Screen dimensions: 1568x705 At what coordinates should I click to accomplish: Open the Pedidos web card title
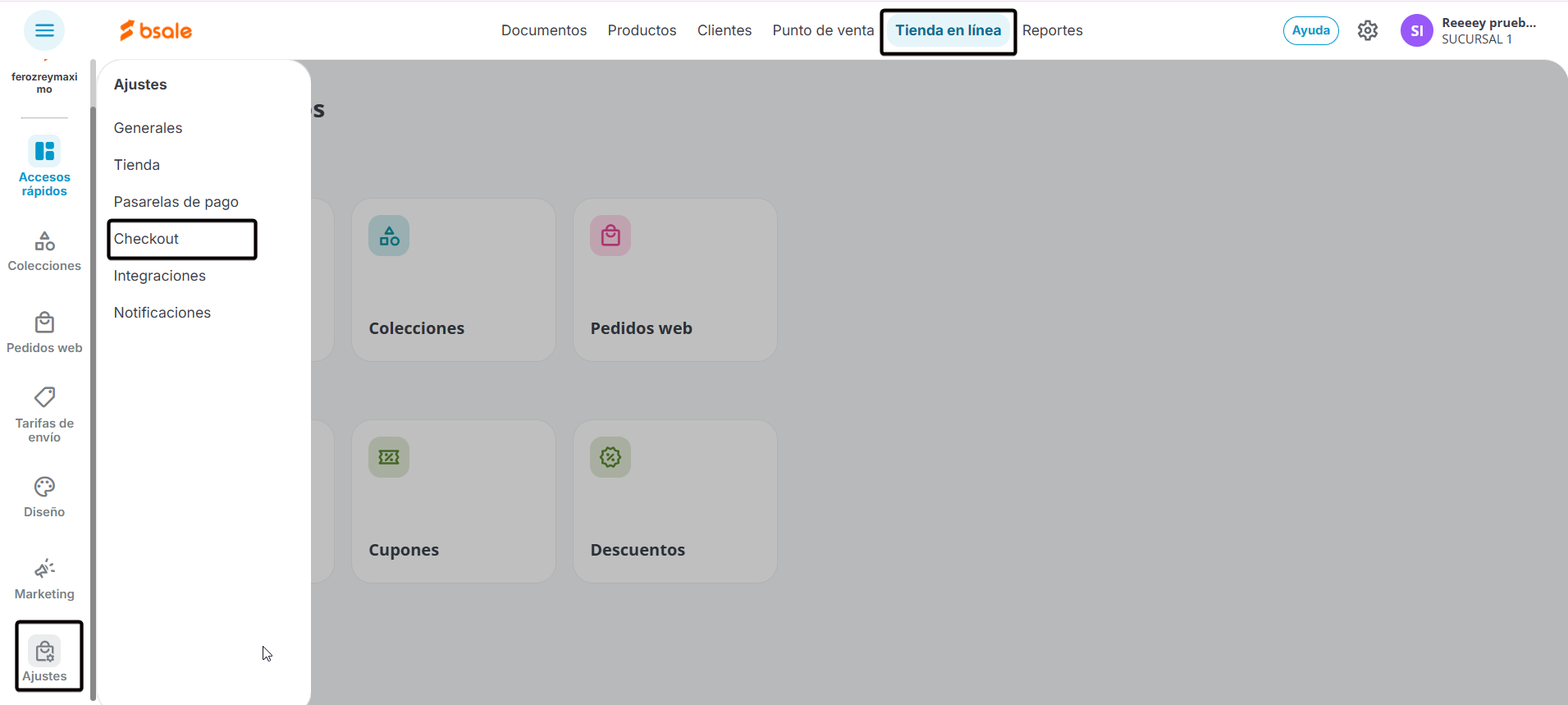click(x=642, y=328)
